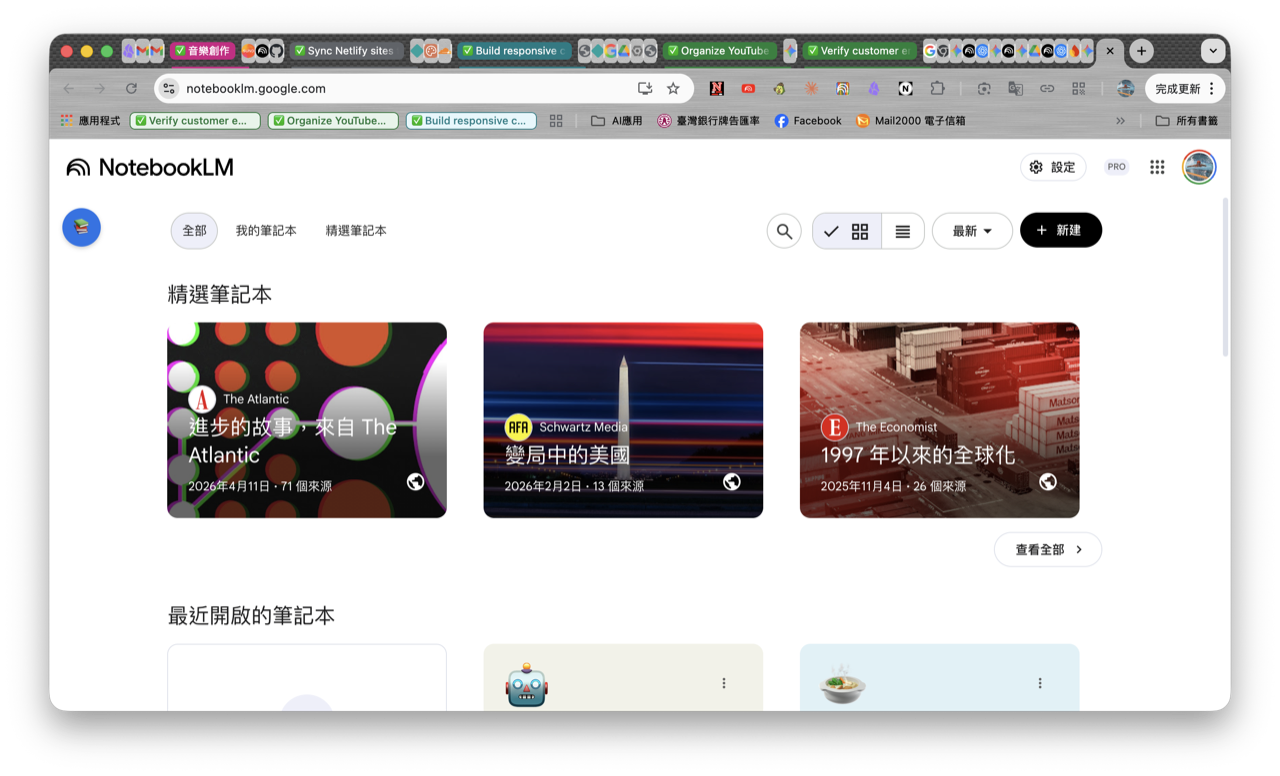The image size is (1280, 776).
Task: Open the 1997 年以來的全球化 Economist notebook
Action: [x=939, y=420]
